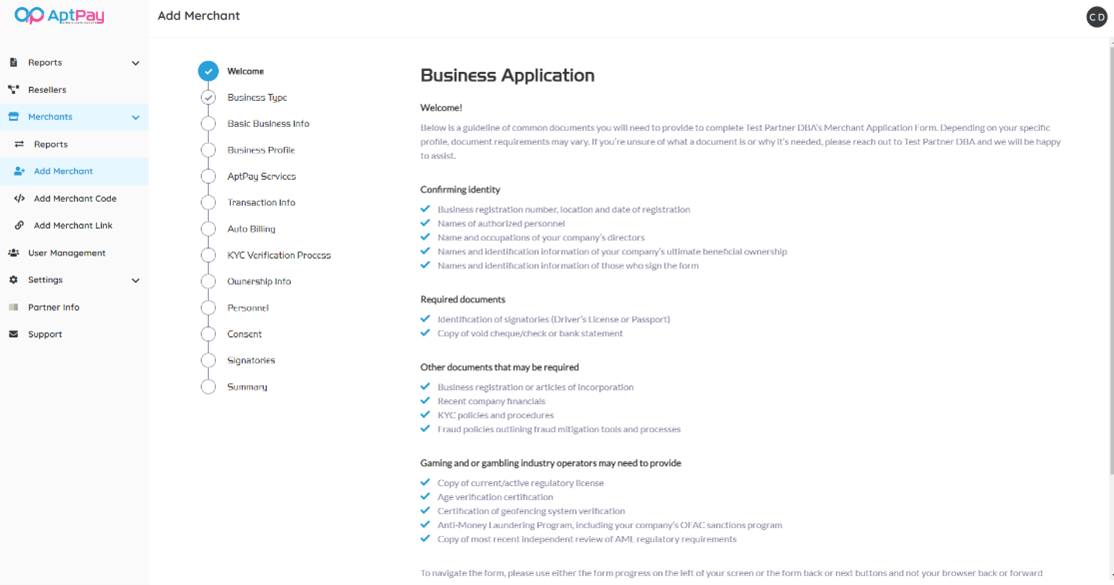Select the Welcome step checkmark circle

(208, 71)
